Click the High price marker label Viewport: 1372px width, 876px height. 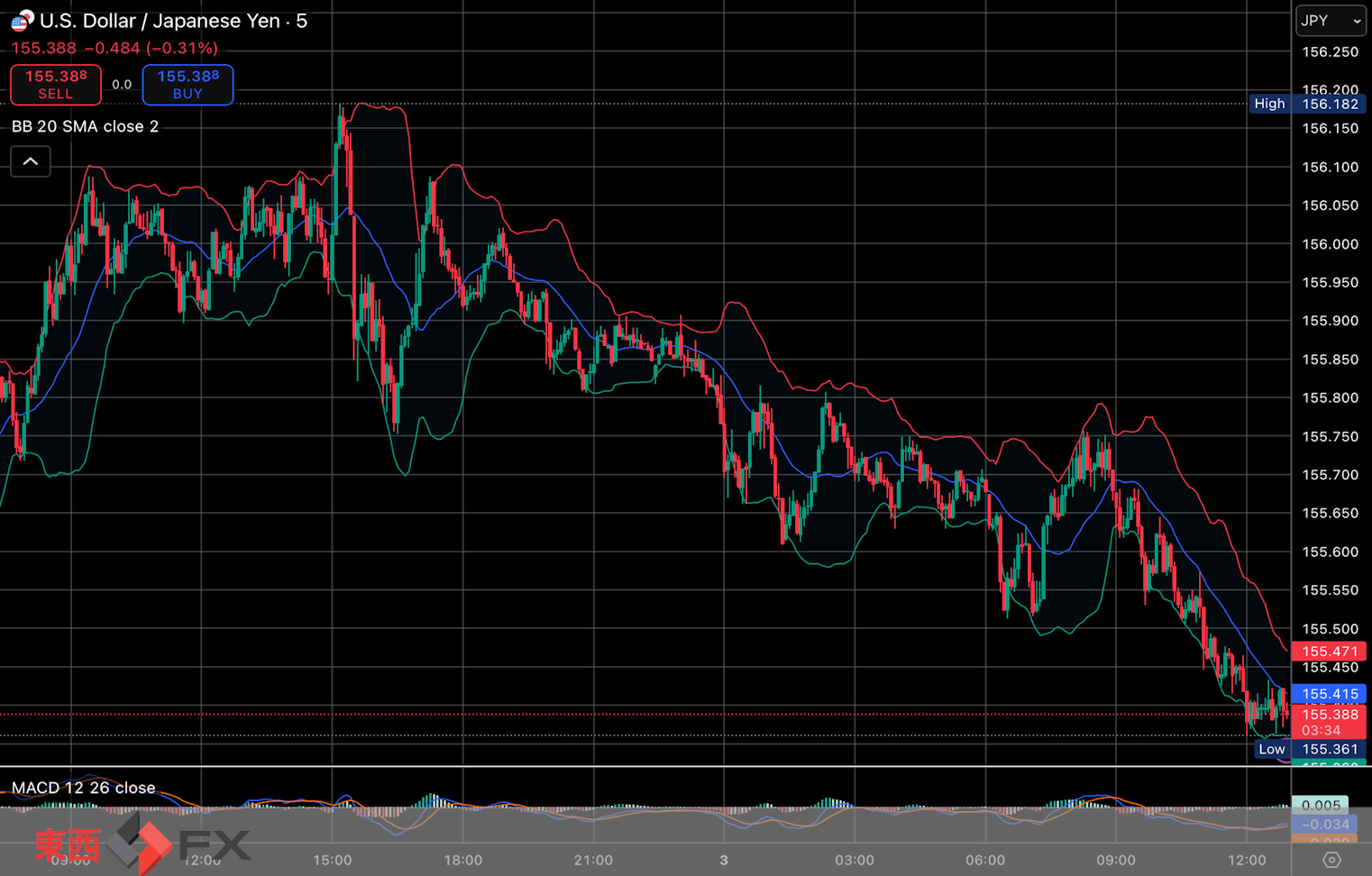coord(1269,104)
